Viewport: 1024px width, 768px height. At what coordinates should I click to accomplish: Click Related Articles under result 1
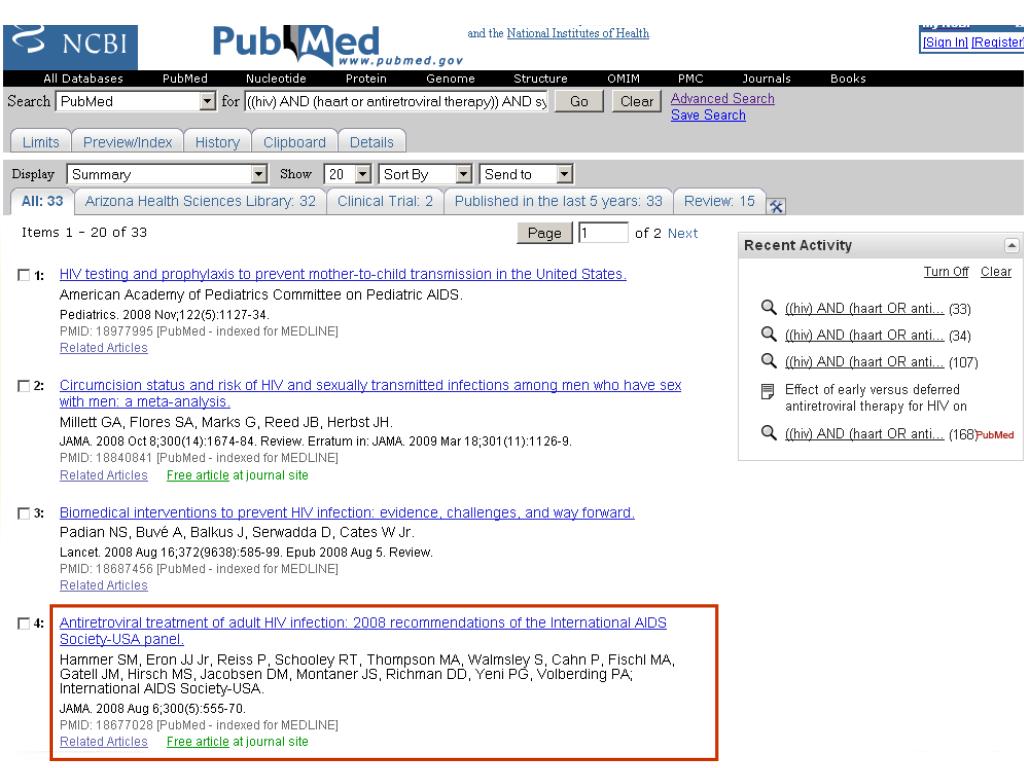(x=103, y=348)
